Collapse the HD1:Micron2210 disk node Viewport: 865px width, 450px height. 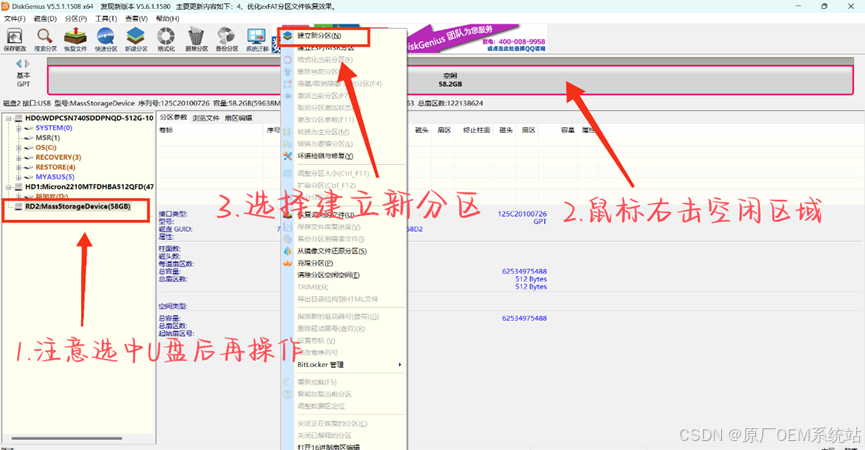pos(9,187)
